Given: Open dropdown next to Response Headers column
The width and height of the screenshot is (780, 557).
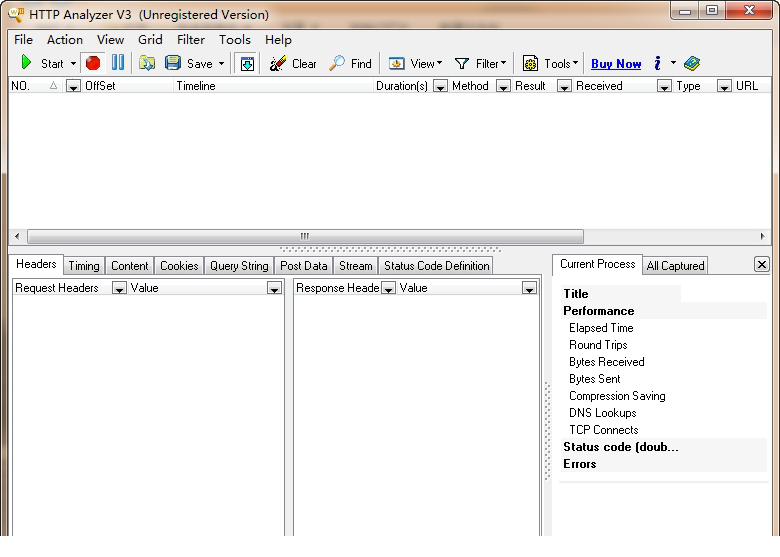Looking at the screenshot, I should [x=389, y=288].
